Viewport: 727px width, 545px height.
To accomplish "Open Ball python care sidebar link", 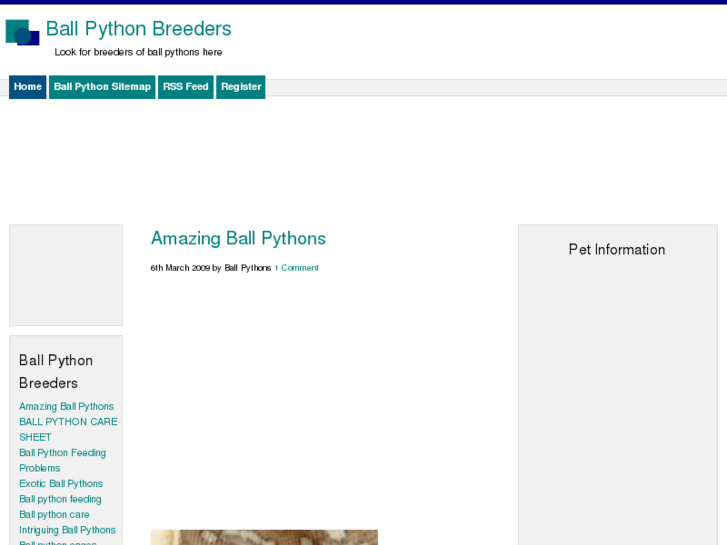I will [54, 514].
